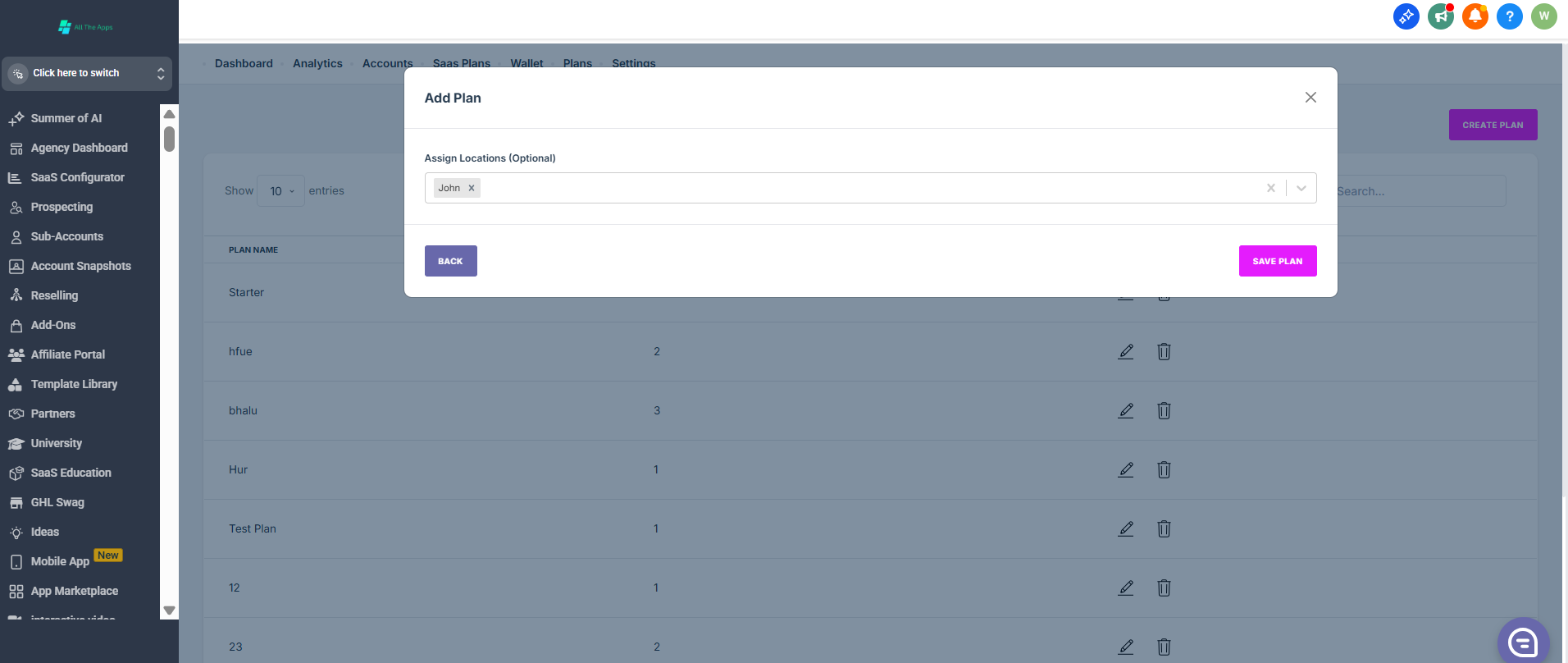The height and width of the screenshot is (663, 1568).
Task: Select the Test Plan name text
Action: click(x=253, y=528)
